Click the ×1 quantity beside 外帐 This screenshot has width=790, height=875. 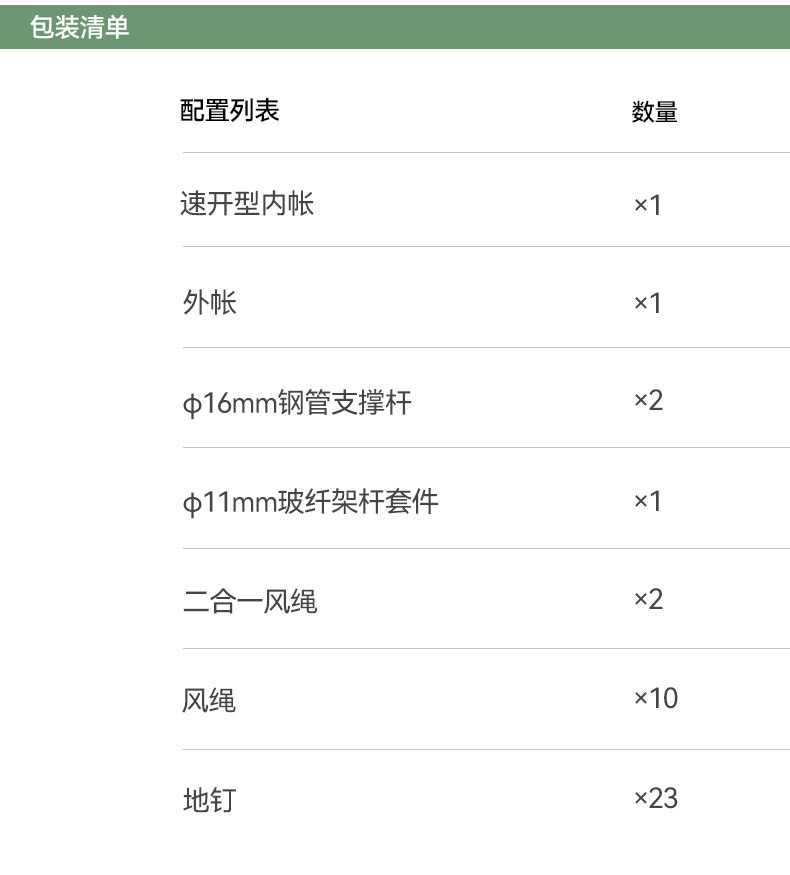[x=648, y=303]
